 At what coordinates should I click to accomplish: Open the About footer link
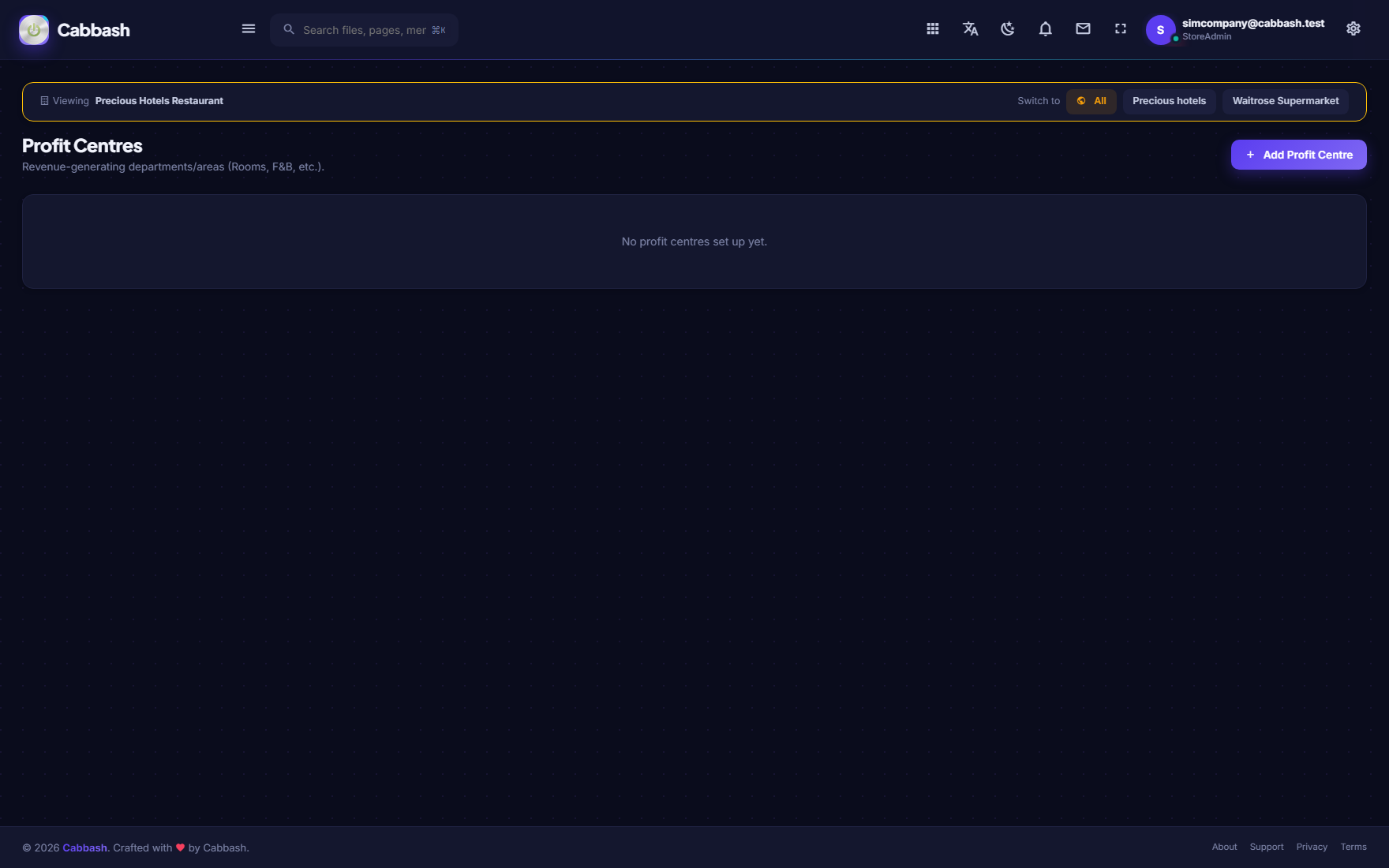point(1225,847)
